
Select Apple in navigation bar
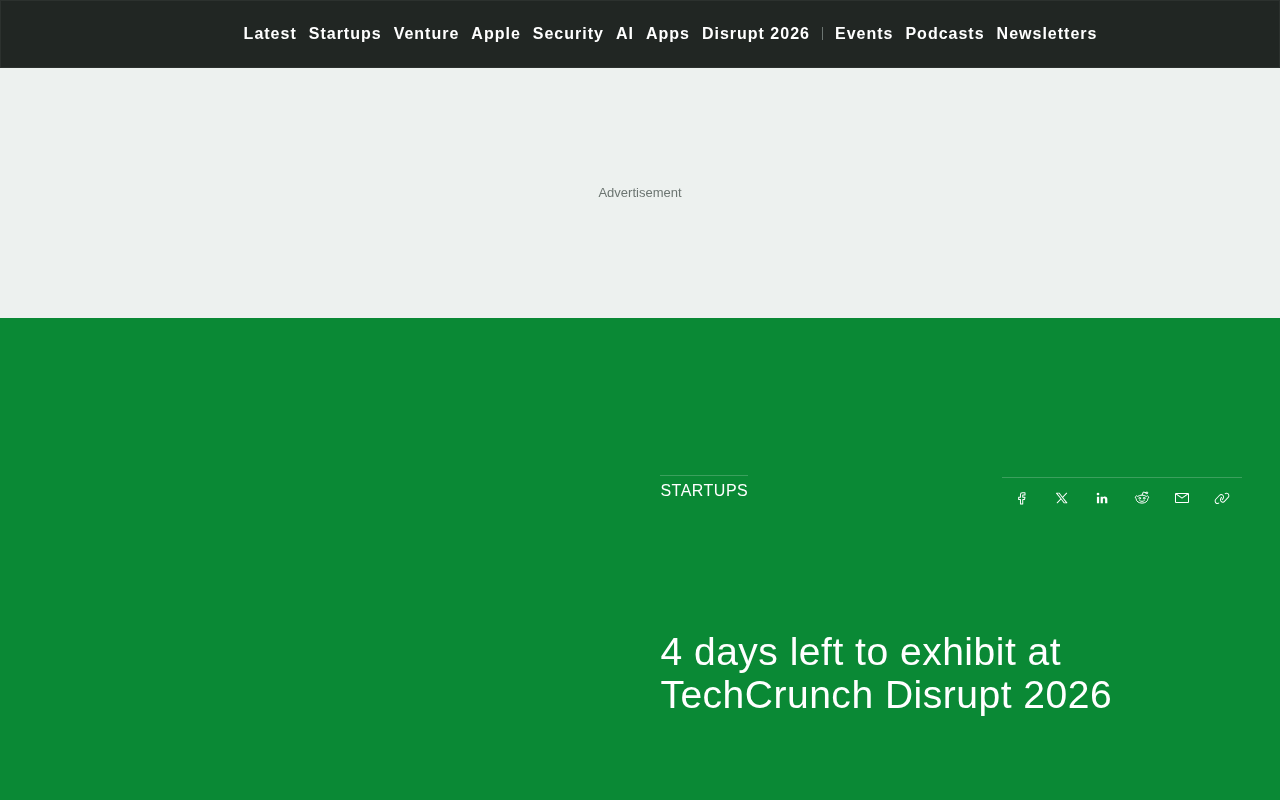(x=496, y=34)
